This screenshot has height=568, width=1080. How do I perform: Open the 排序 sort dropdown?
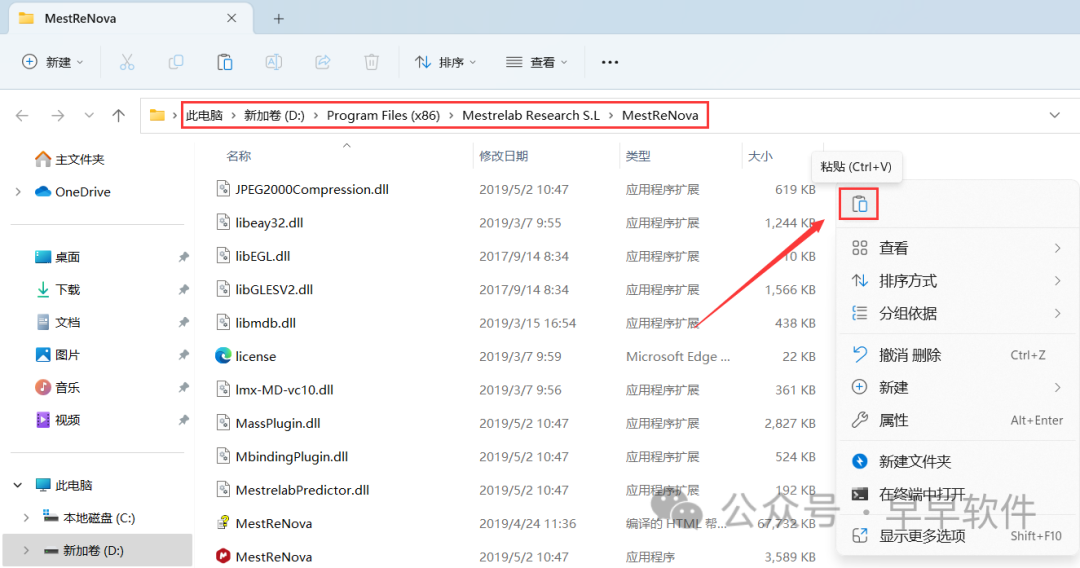click(445, 62)
